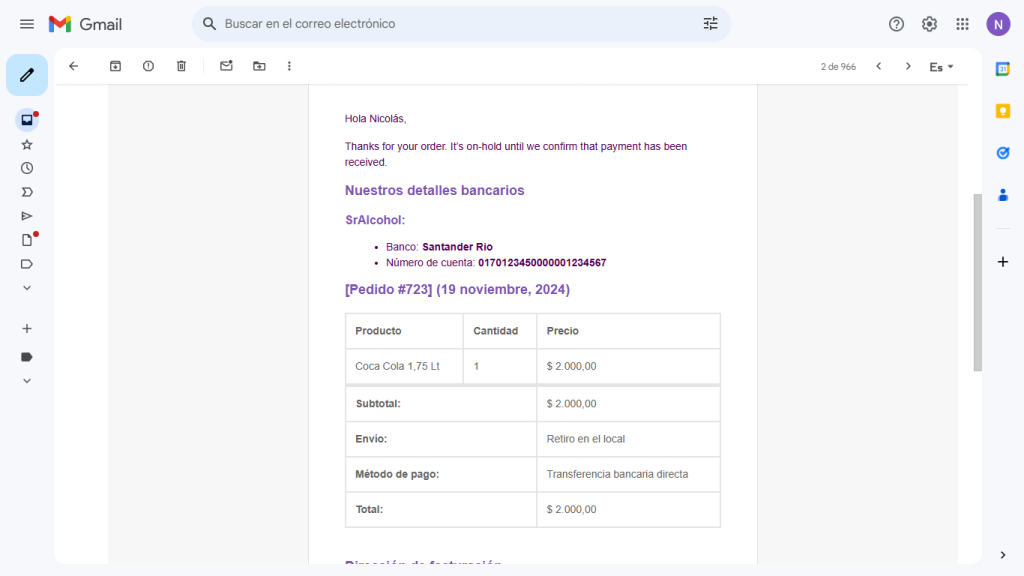Collapse the side panel chevron

1002,555
